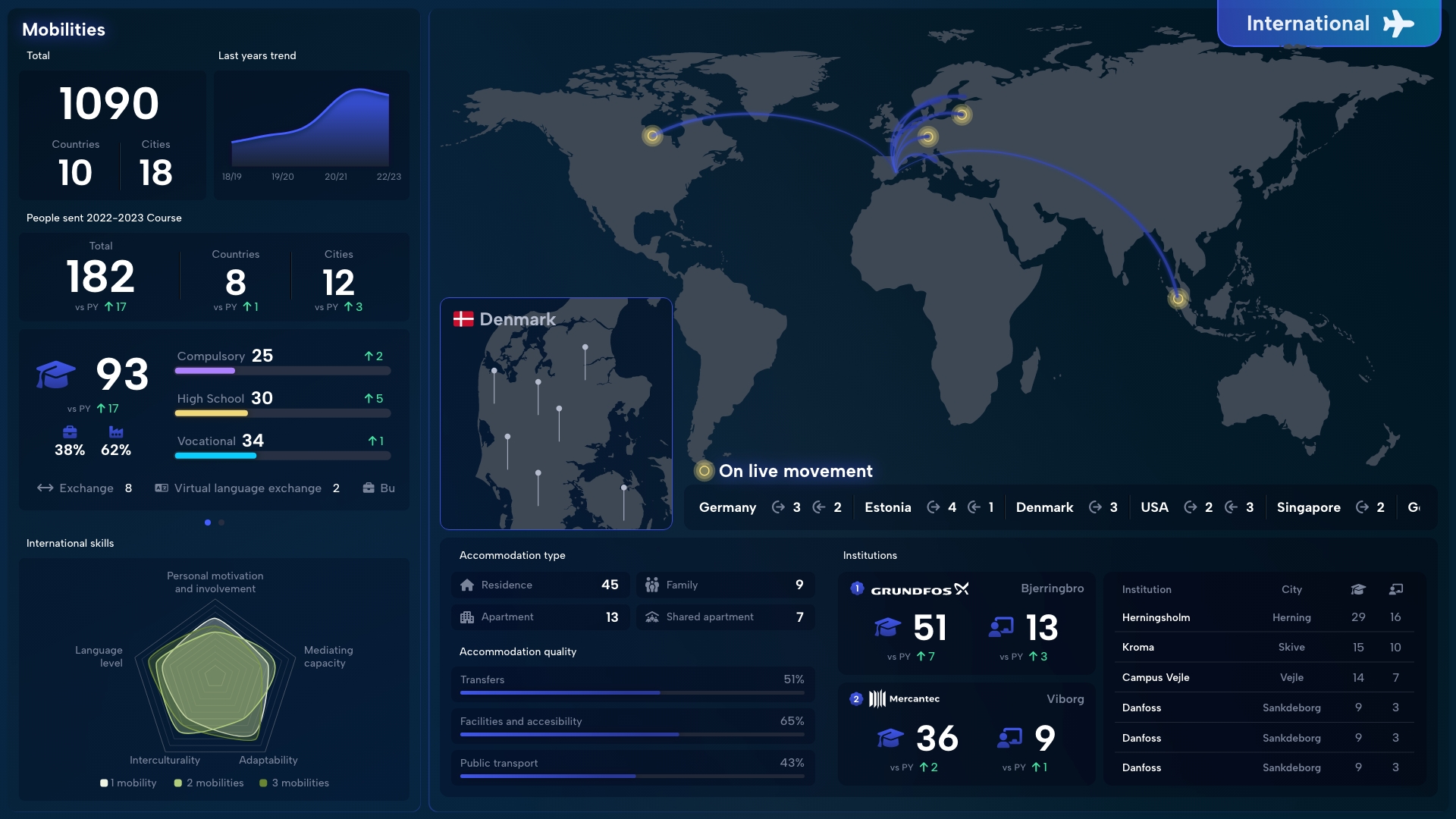
Task: Click the Apartment building icon
Action: [467, 617]
